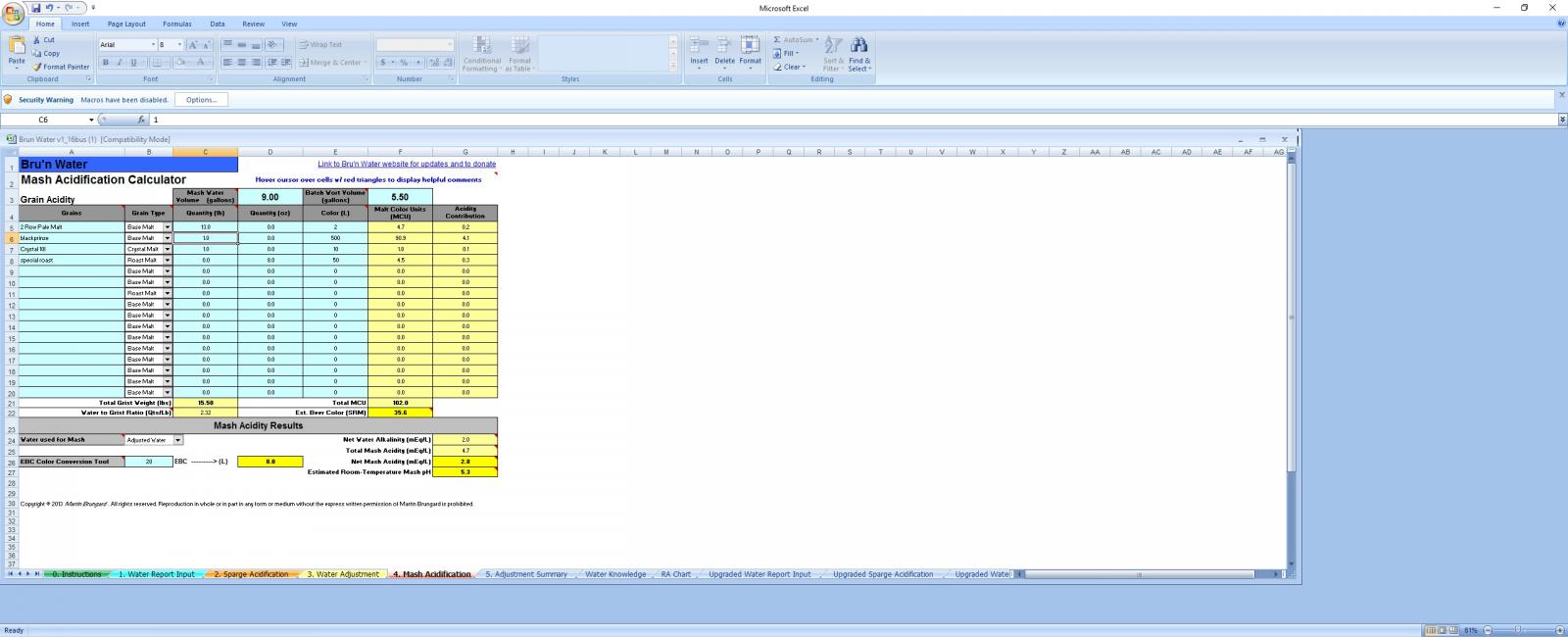
Task: Open the 1. Water Report Input sheet
Action: point(157,574)
